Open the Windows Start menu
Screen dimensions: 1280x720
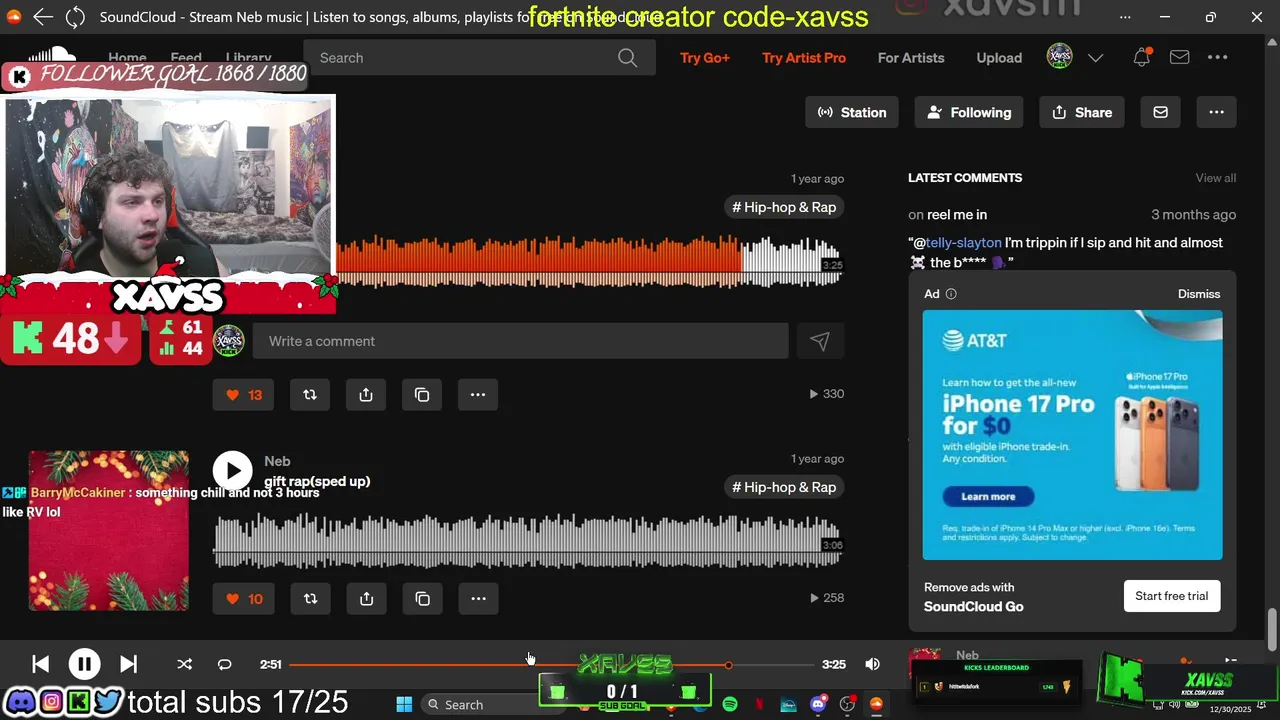(404, 704)
